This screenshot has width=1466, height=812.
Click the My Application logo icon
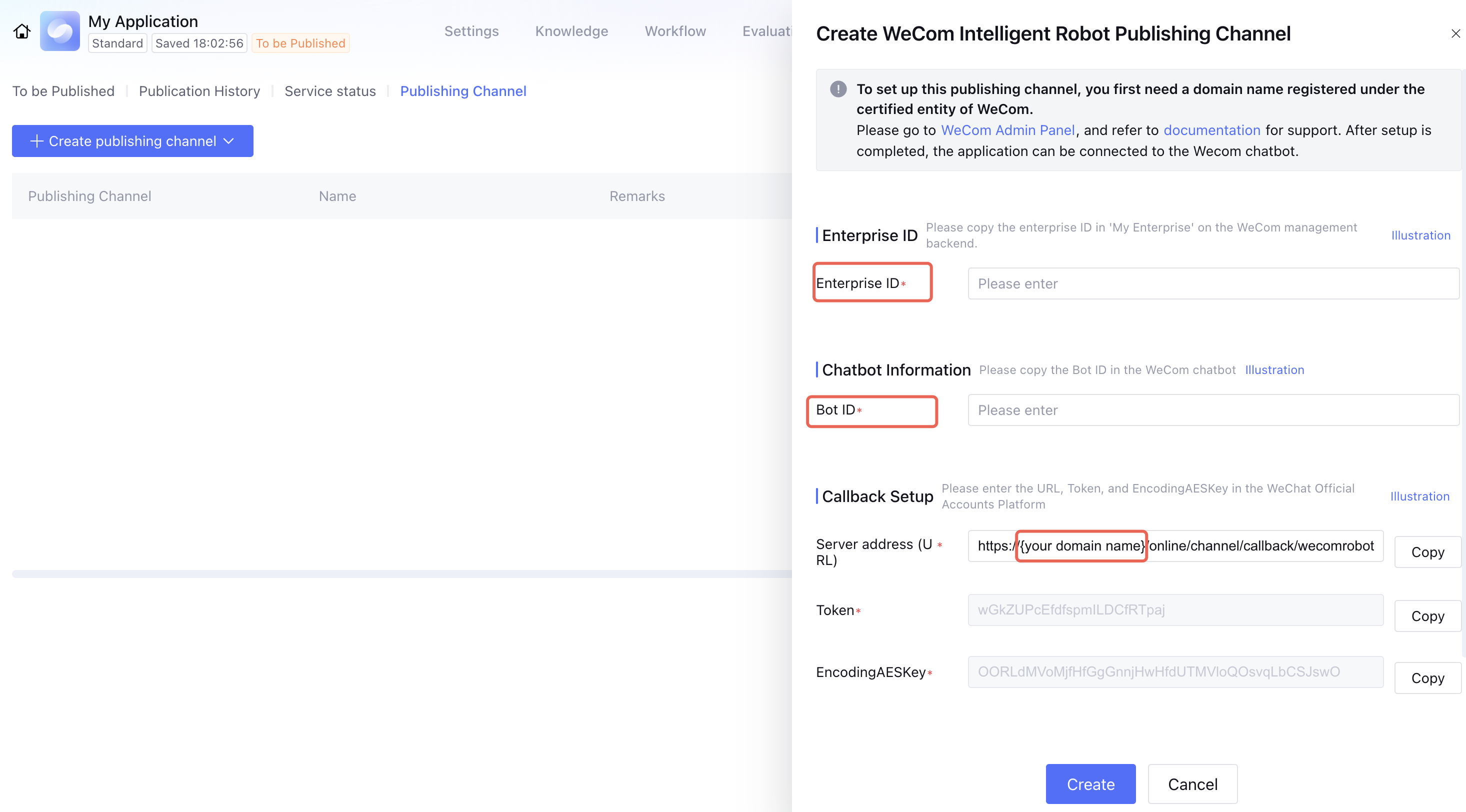(60, 31)
